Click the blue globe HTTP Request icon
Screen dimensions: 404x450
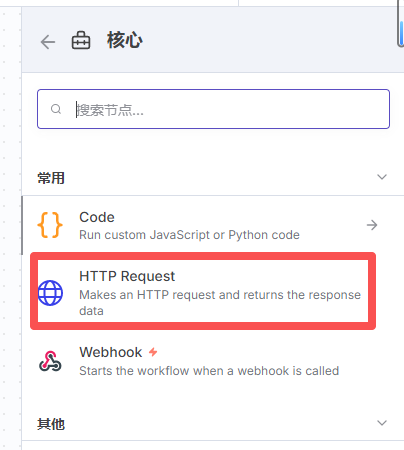click(x=50, y=293)
